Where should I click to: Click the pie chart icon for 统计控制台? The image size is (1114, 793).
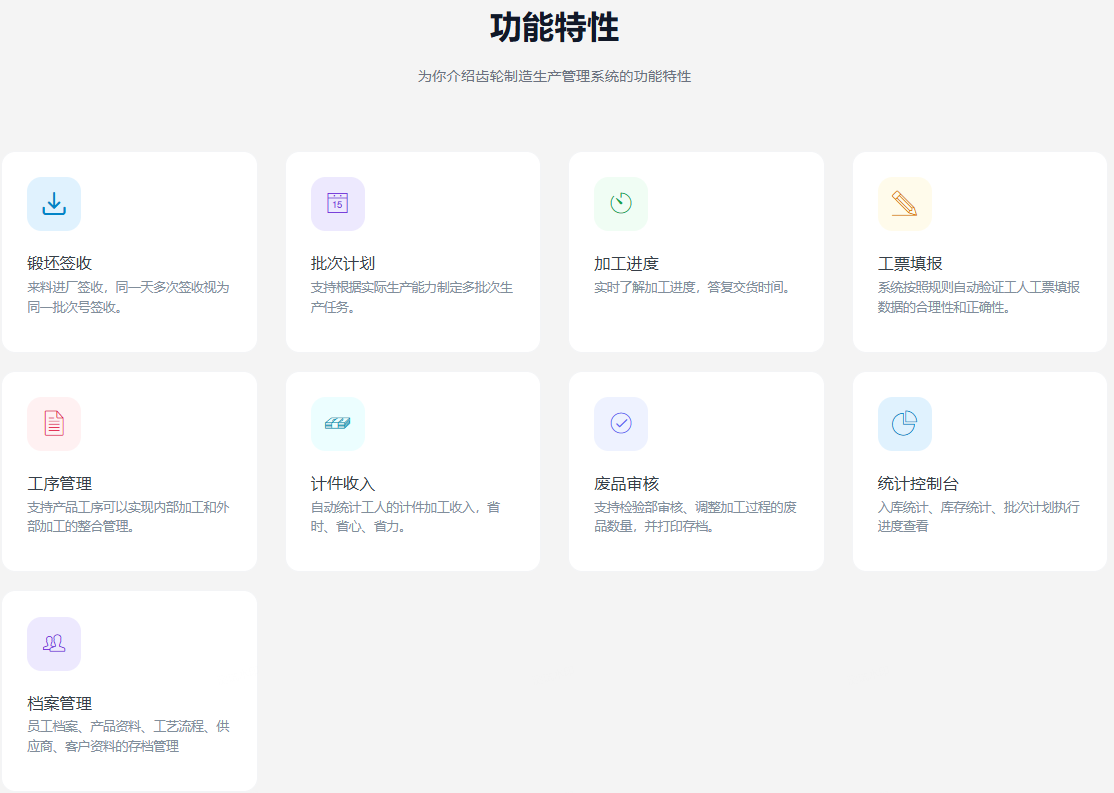point(904,424)
